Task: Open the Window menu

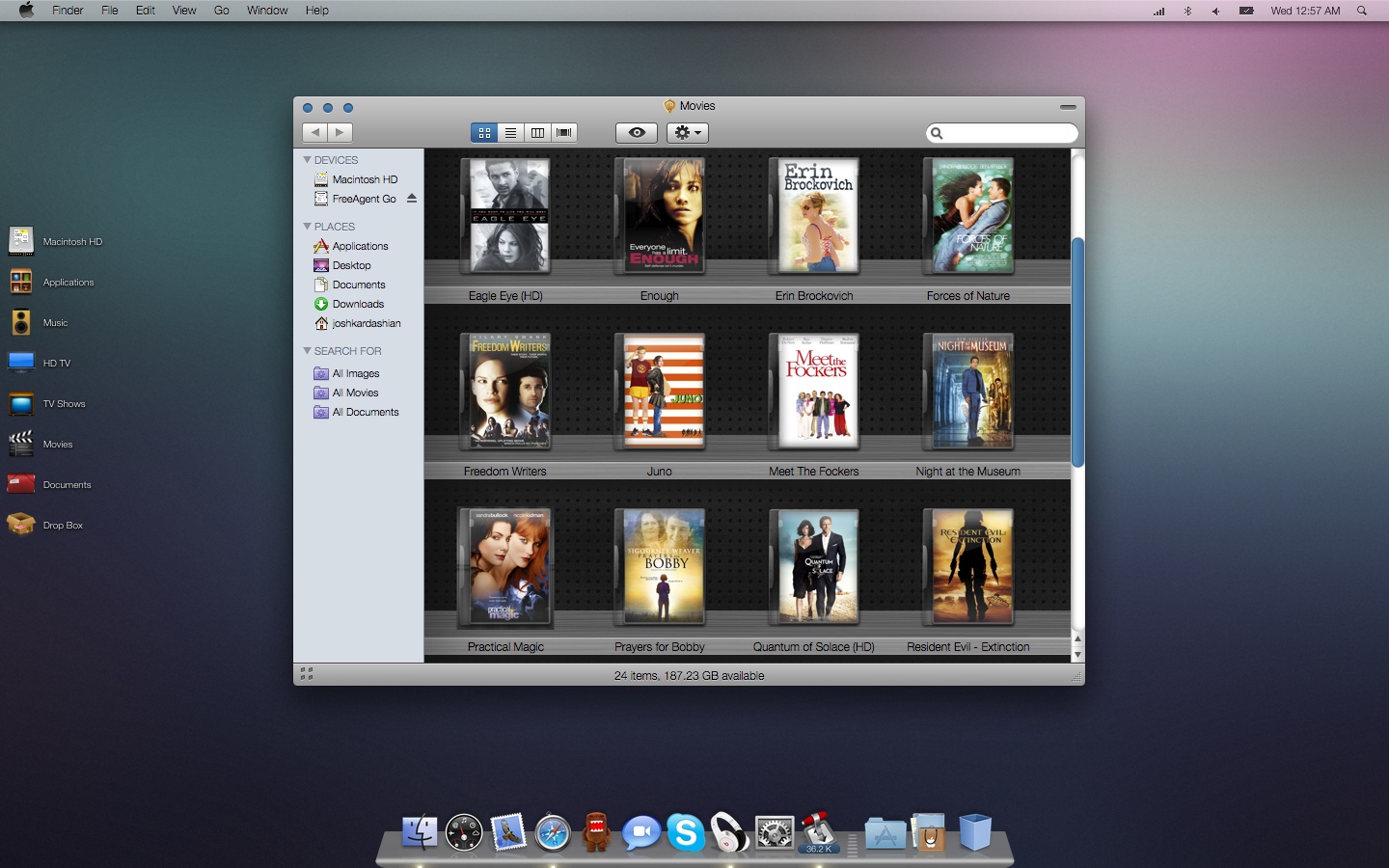Action: click(267, 11)
